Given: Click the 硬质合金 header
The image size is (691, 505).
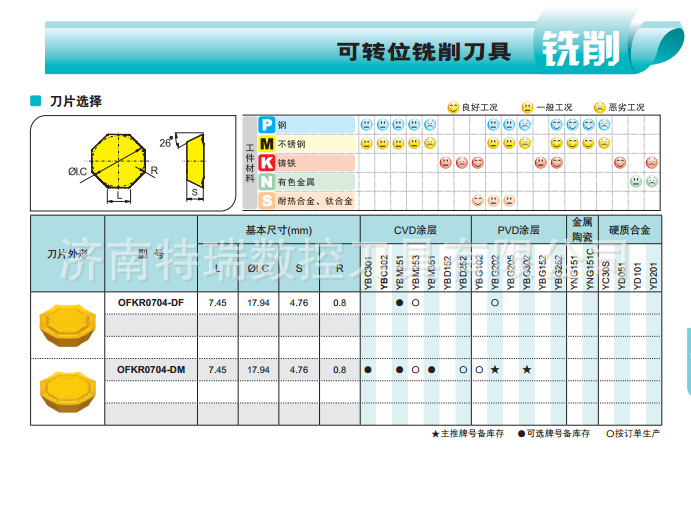Looking at the screenshot, I should pyautogui.click(x=629, y=230).
